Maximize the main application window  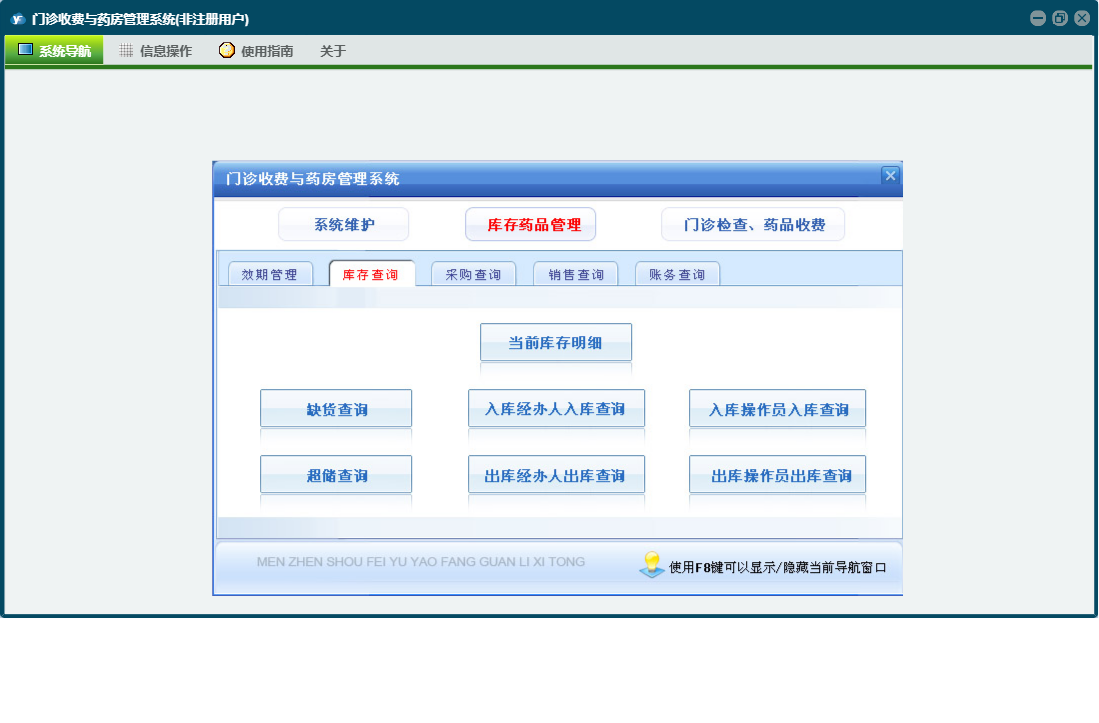pyautogui.click(x=1060, y=18)
